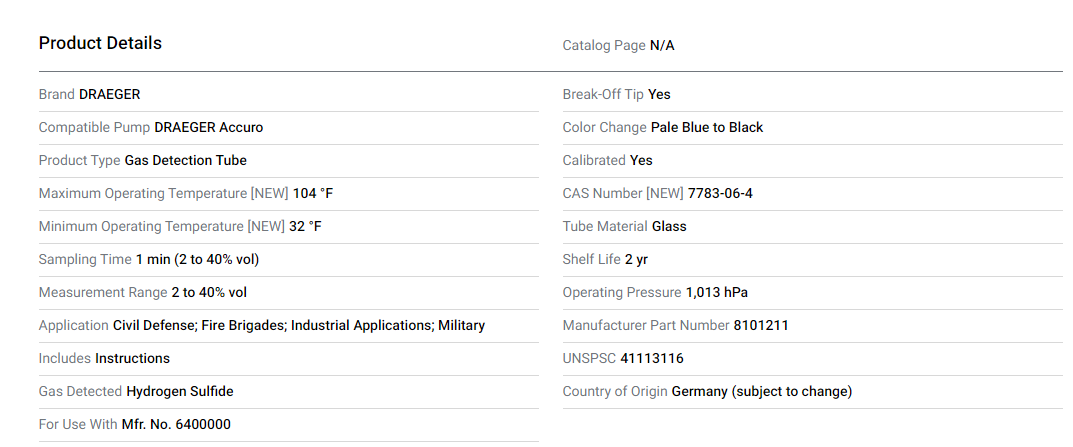
Task: Click the Manufacturer Part Number 8101211
Action: tap(761, 325)
